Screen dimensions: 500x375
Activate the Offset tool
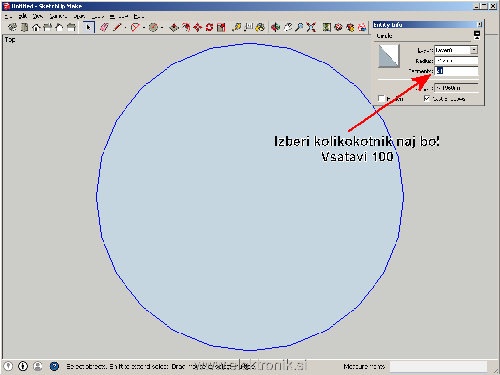click(186, 27)
